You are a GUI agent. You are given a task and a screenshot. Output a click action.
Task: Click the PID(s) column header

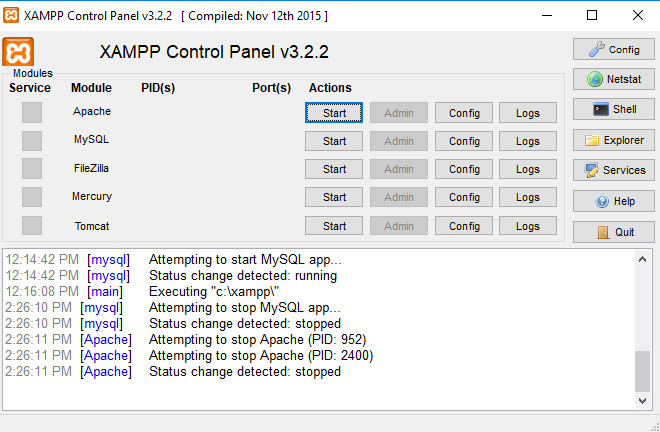[158, 88]
